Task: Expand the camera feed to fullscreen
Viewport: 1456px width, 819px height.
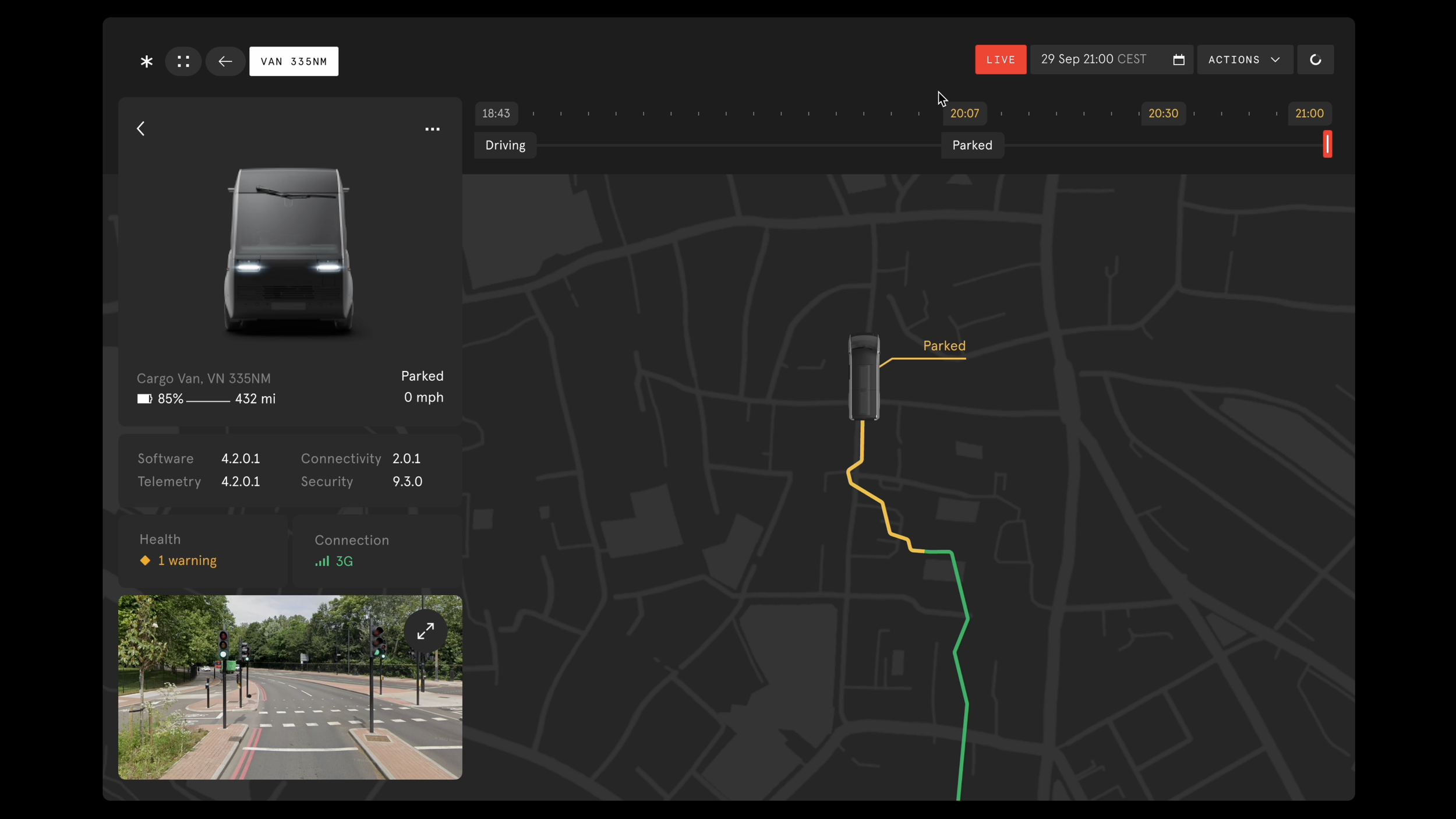Action: point(425,631)
